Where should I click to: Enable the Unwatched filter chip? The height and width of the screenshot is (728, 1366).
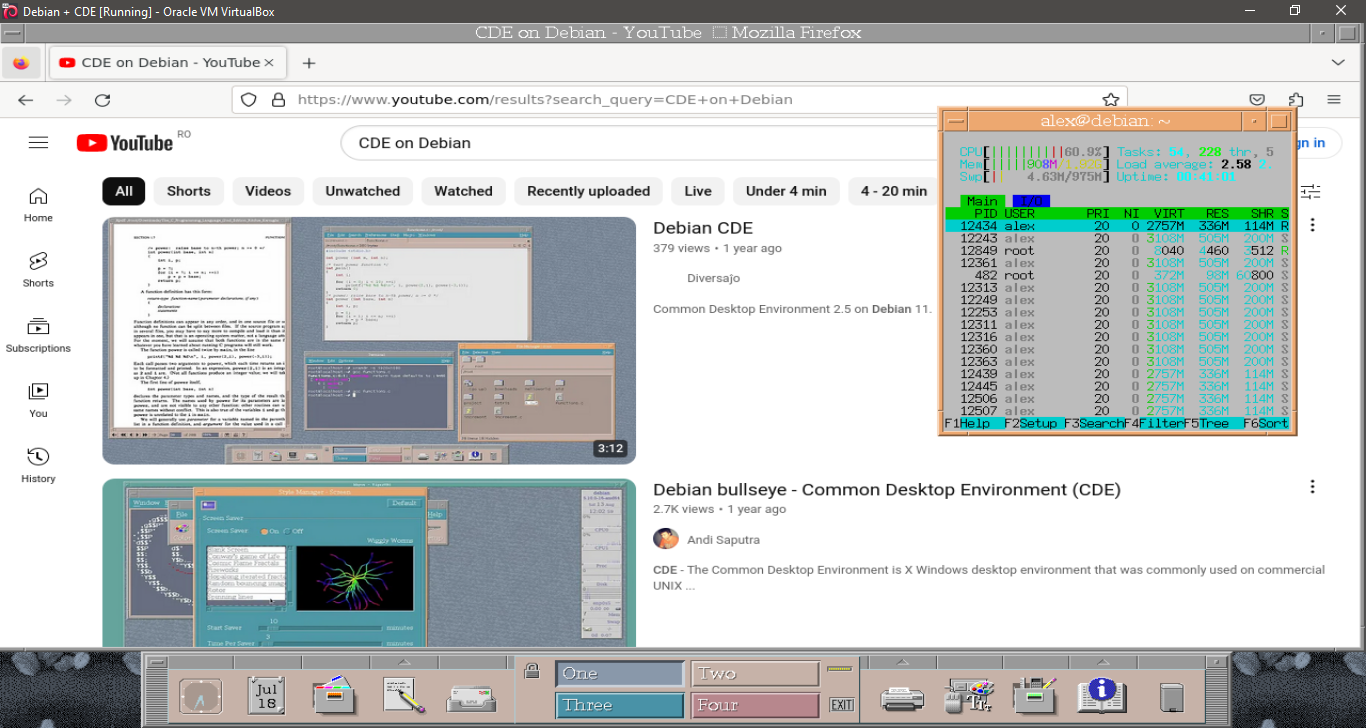pyautogui.click(x=362, y=191)
